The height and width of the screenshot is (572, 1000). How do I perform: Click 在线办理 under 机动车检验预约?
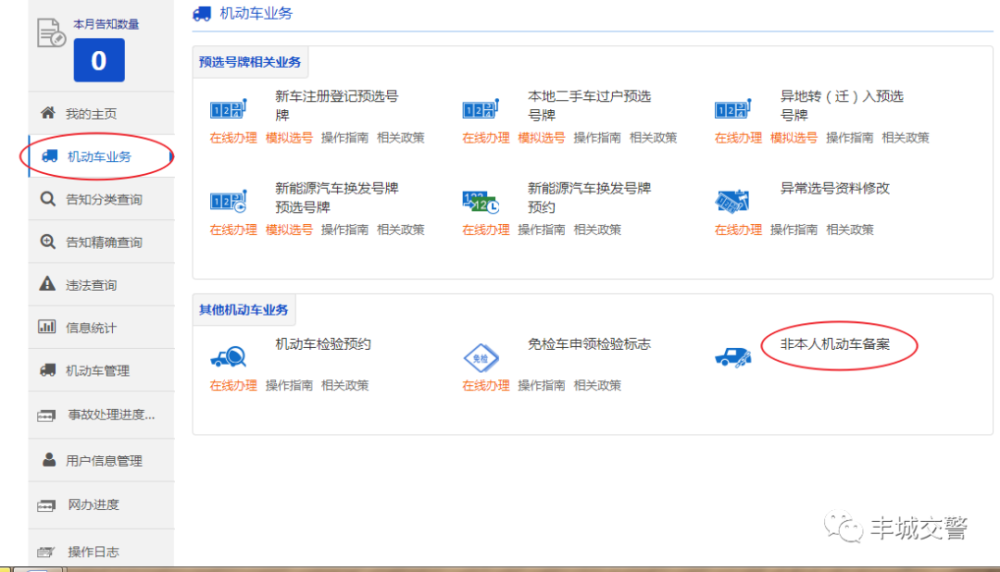(233, 385)
